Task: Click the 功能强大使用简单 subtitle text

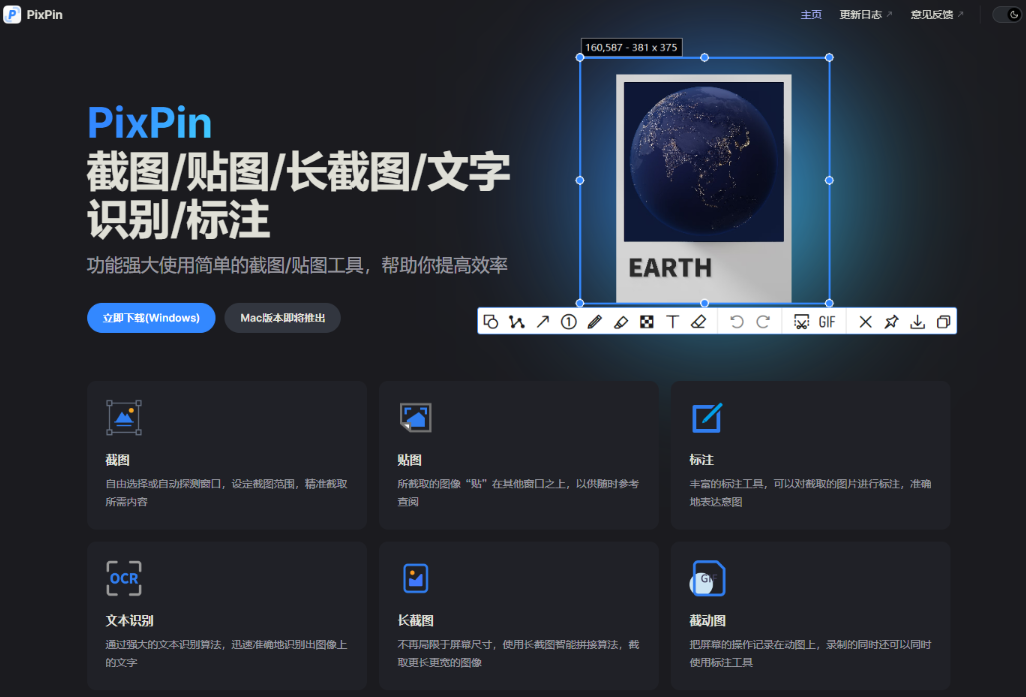Action: tap(297, 265)
